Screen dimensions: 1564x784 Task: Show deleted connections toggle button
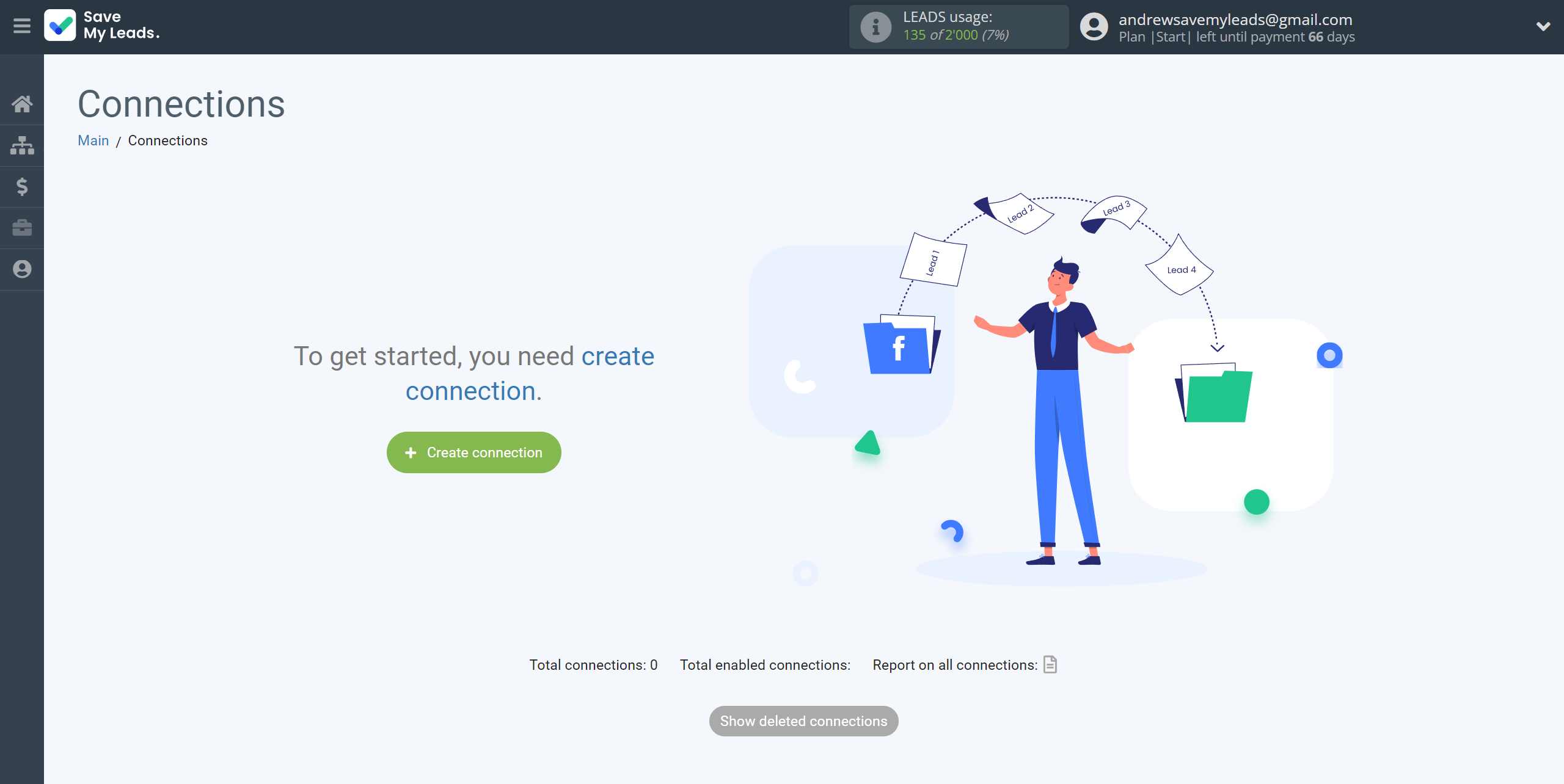tap(804, 721)
